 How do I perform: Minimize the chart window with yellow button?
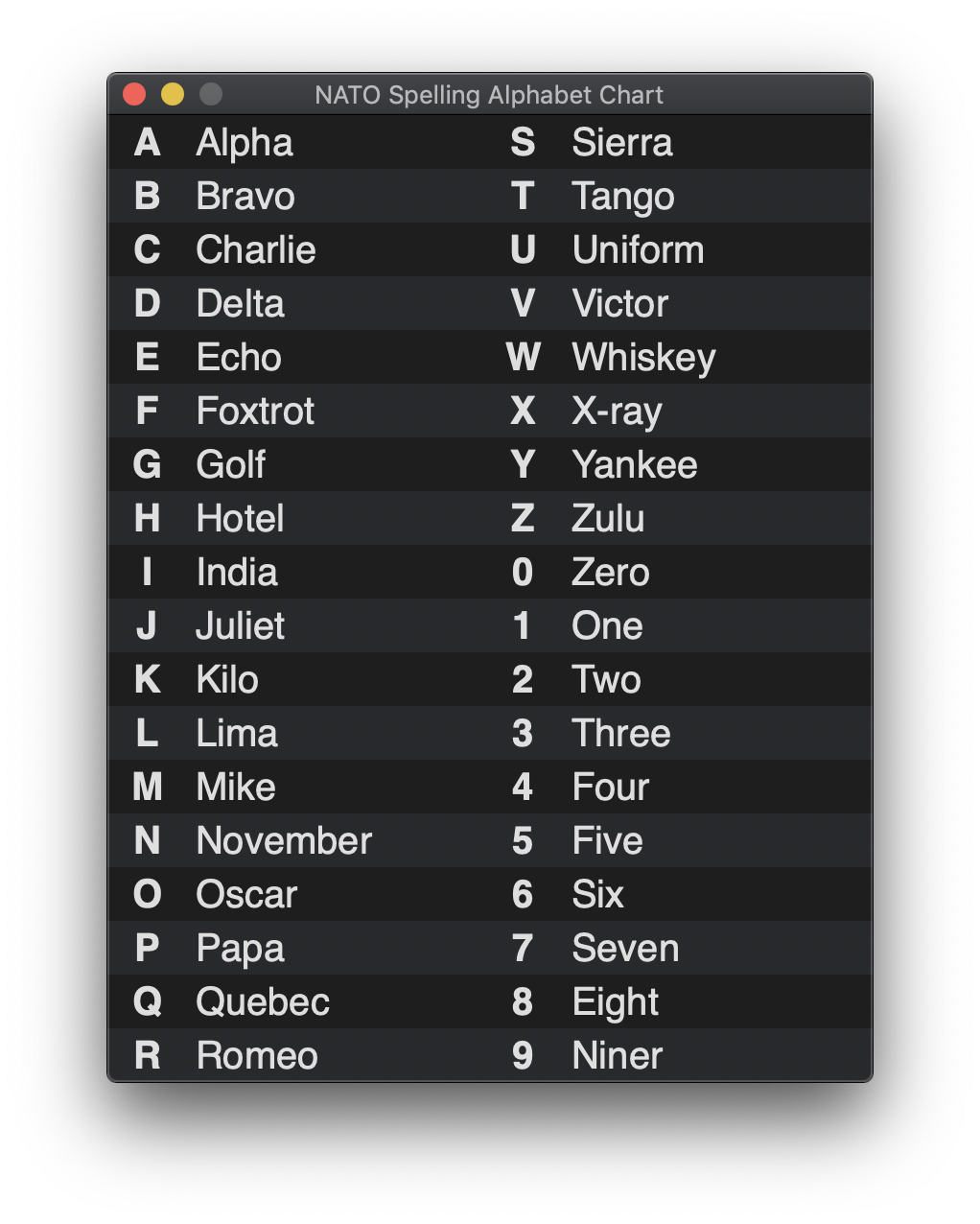click(173, 94)
